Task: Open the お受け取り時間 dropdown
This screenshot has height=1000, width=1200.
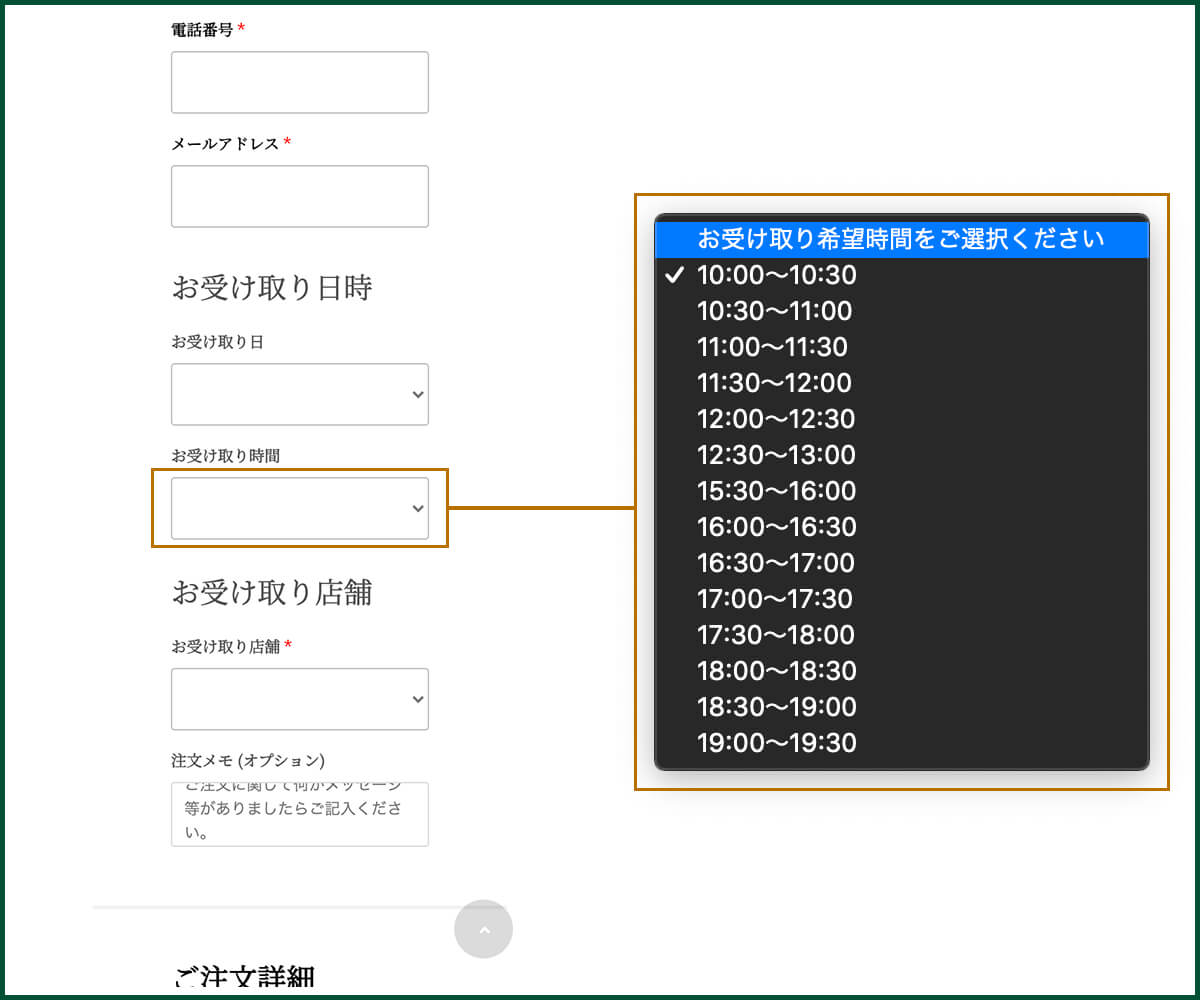Action: point(300,508)
